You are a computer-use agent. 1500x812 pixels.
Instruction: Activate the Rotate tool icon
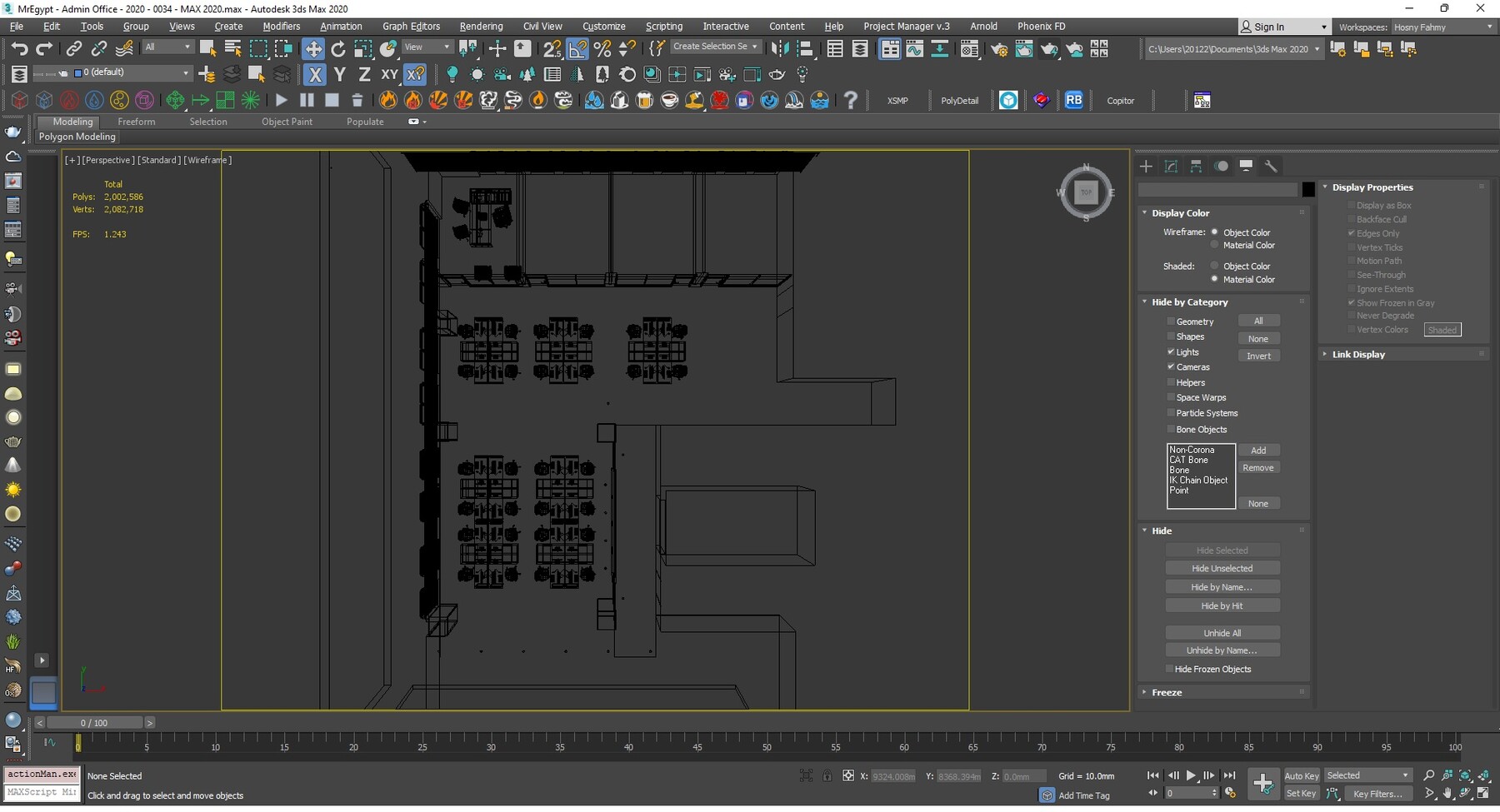pyautogui.click(x=338, y=49)
